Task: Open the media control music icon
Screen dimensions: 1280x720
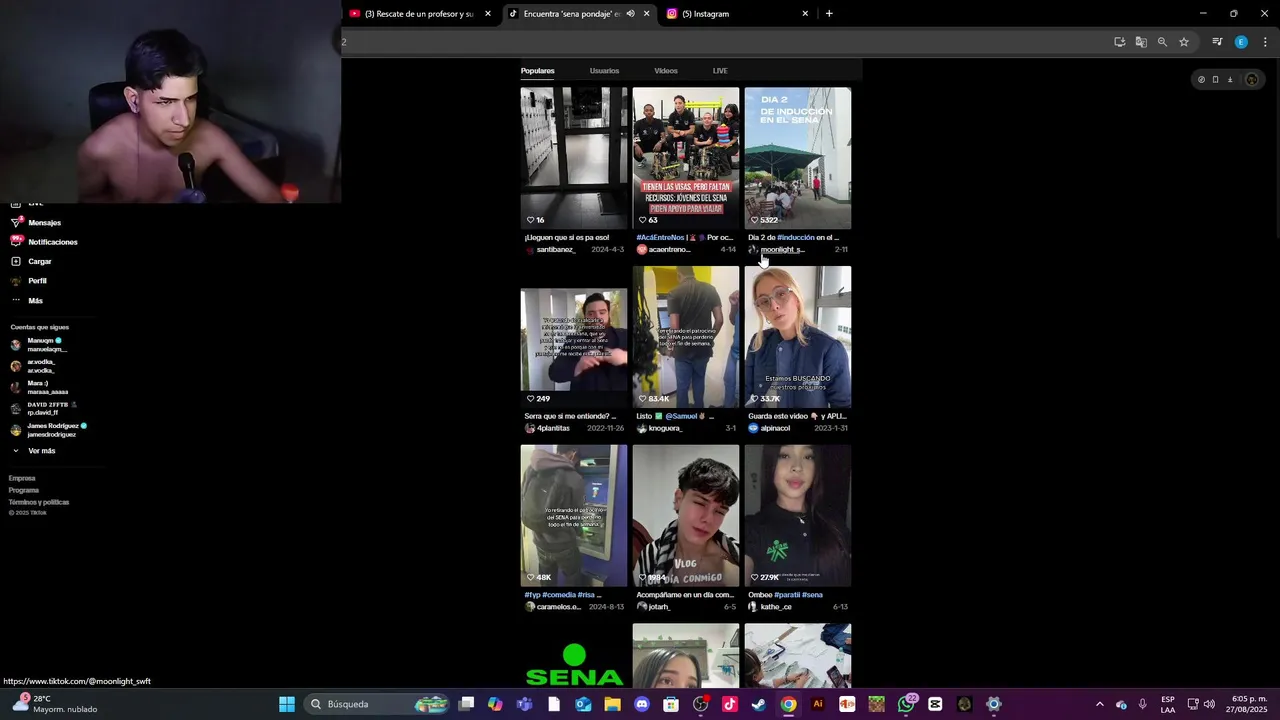Action: tap(1217, 42)
